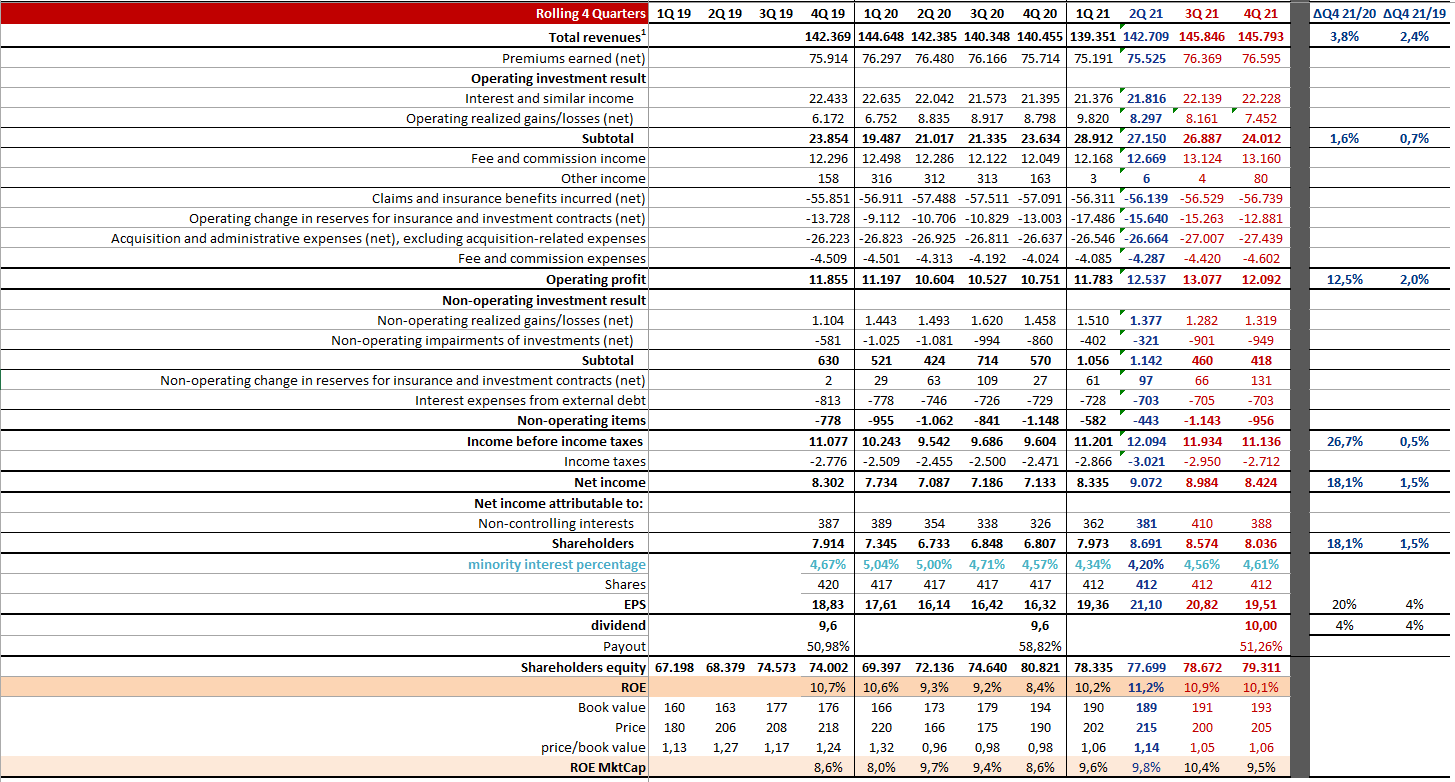Screen dimensions: 1455x782
Task: Click Claims and insurance benefits incurred label
Action: (509, 198)
